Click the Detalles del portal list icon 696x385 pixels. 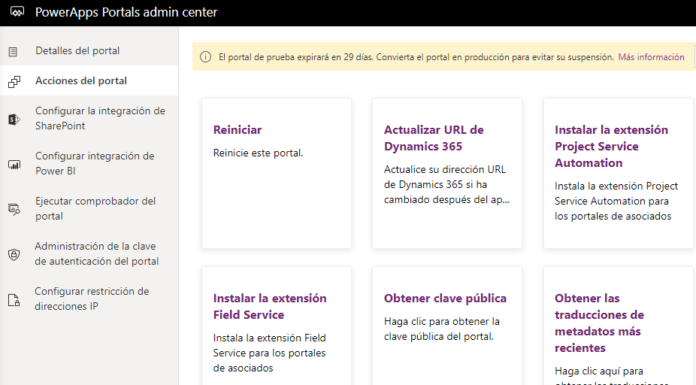[13, 52]
